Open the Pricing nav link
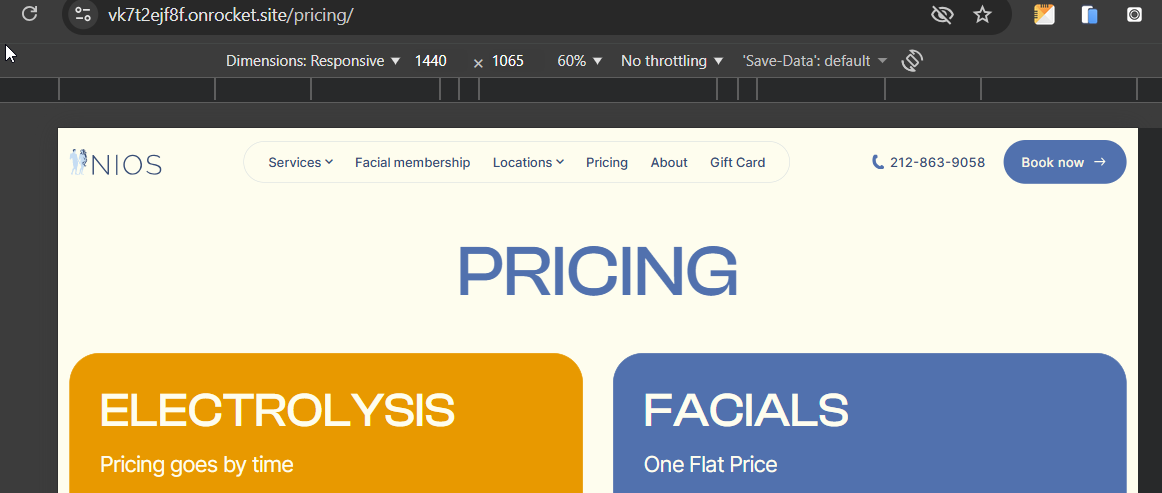Viewport: 1162px width, 493px height. click(607, 162)
